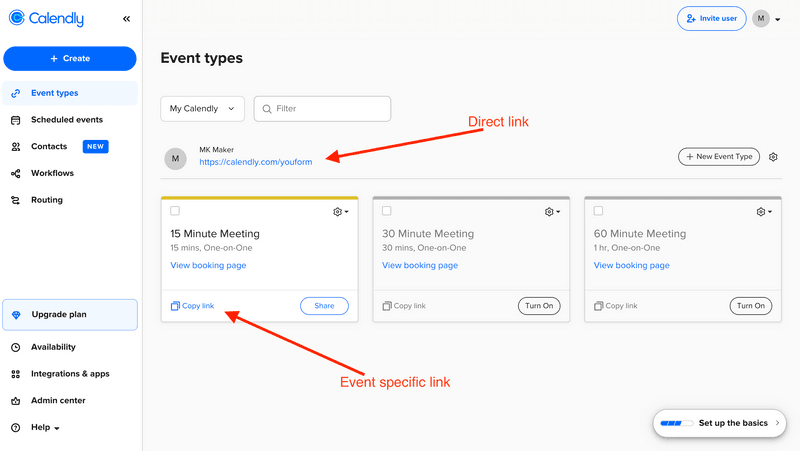Viewport: 800px width, 451px height.
Task: Click the Contacts people icon
Action: (16, 146)
